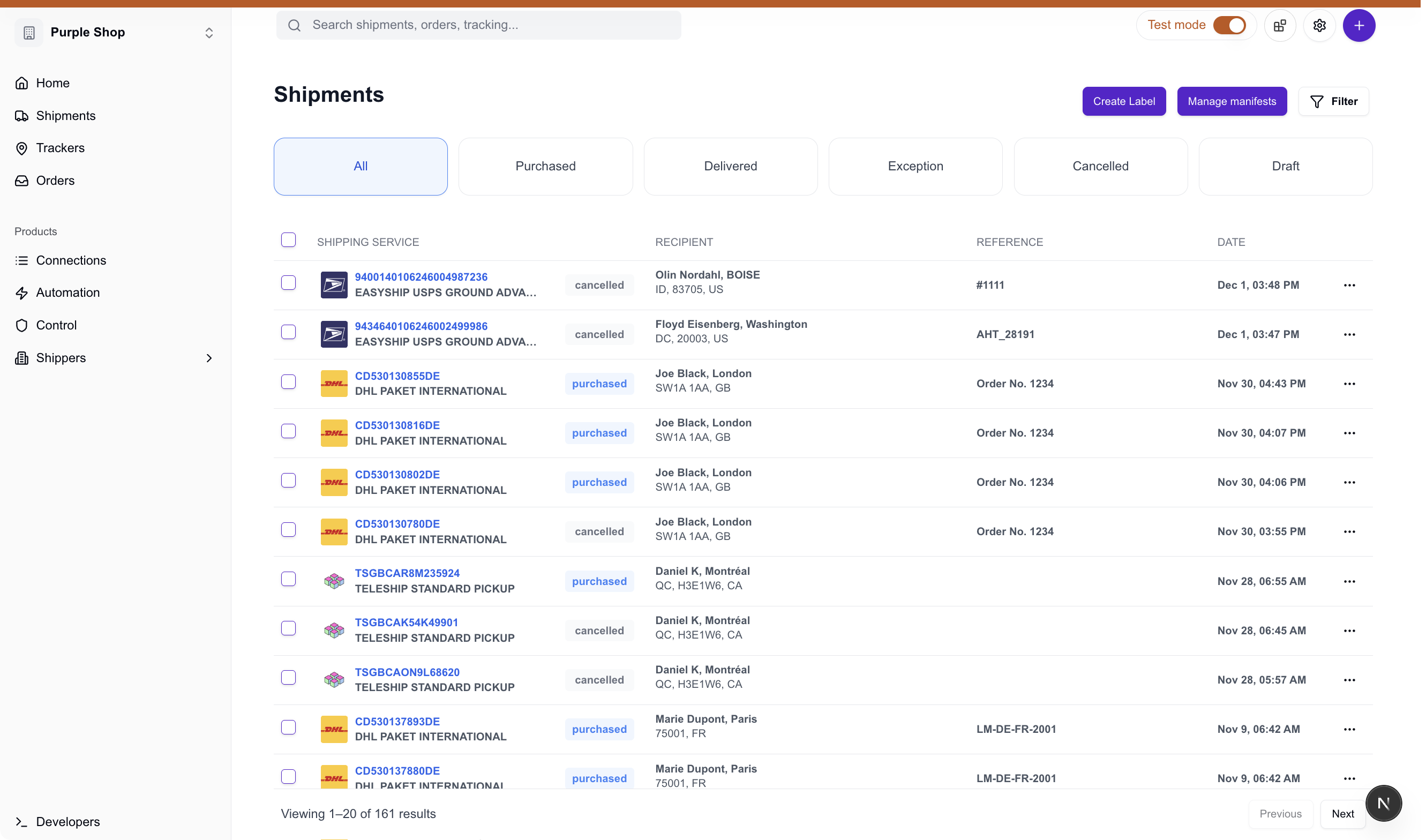This screenshot has height=840, width=1426.
Task: Open the Automation section
Action: coord(57,292)
